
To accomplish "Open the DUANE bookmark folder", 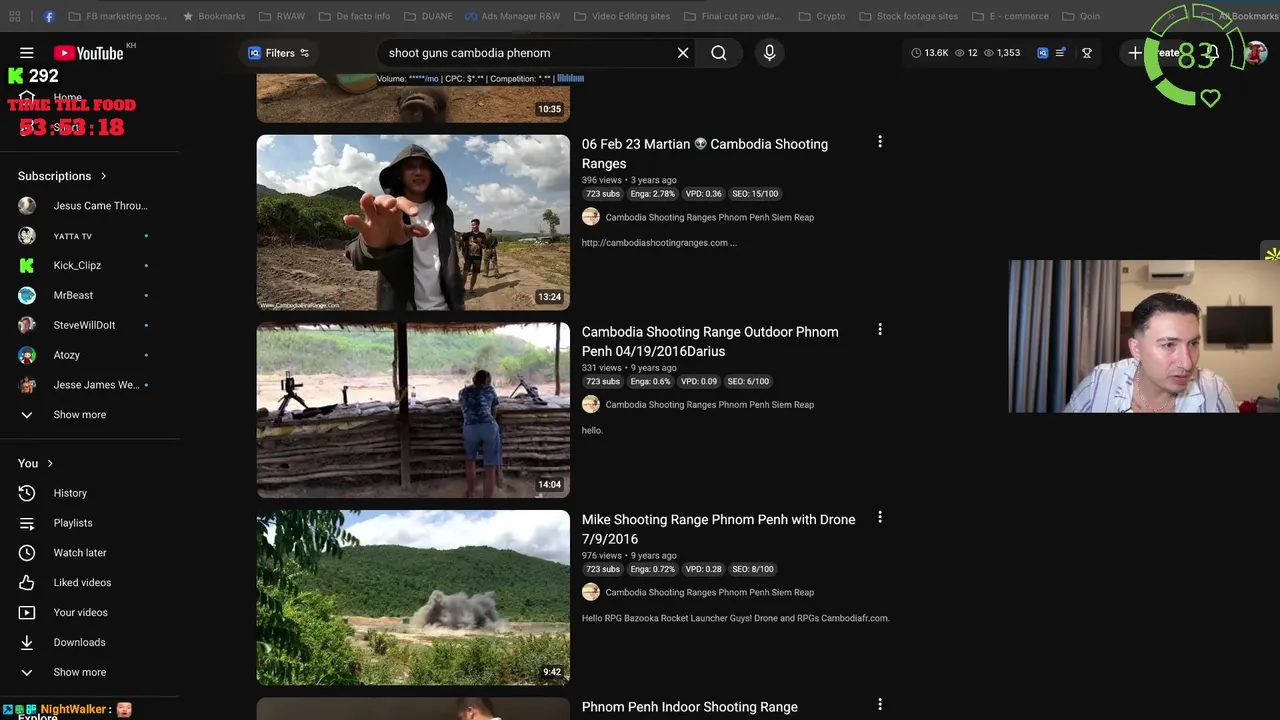I will 428,16.
